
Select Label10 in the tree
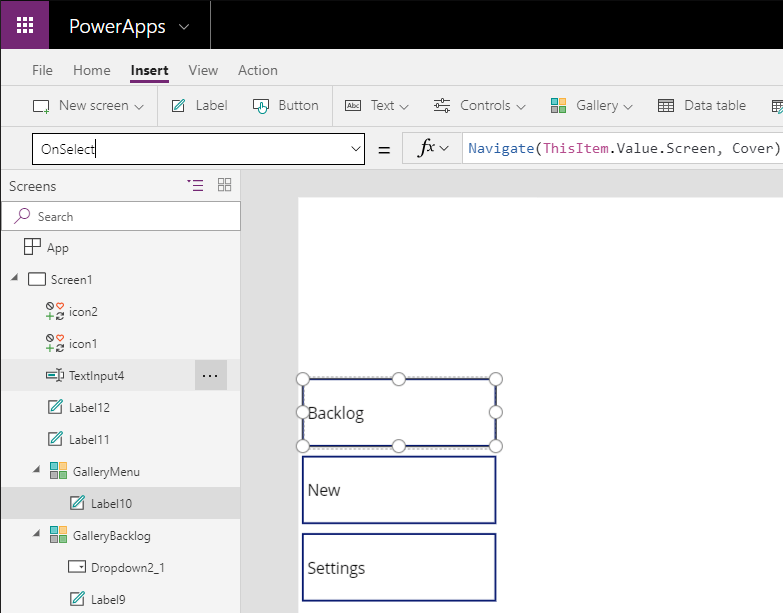pos(111,503)
